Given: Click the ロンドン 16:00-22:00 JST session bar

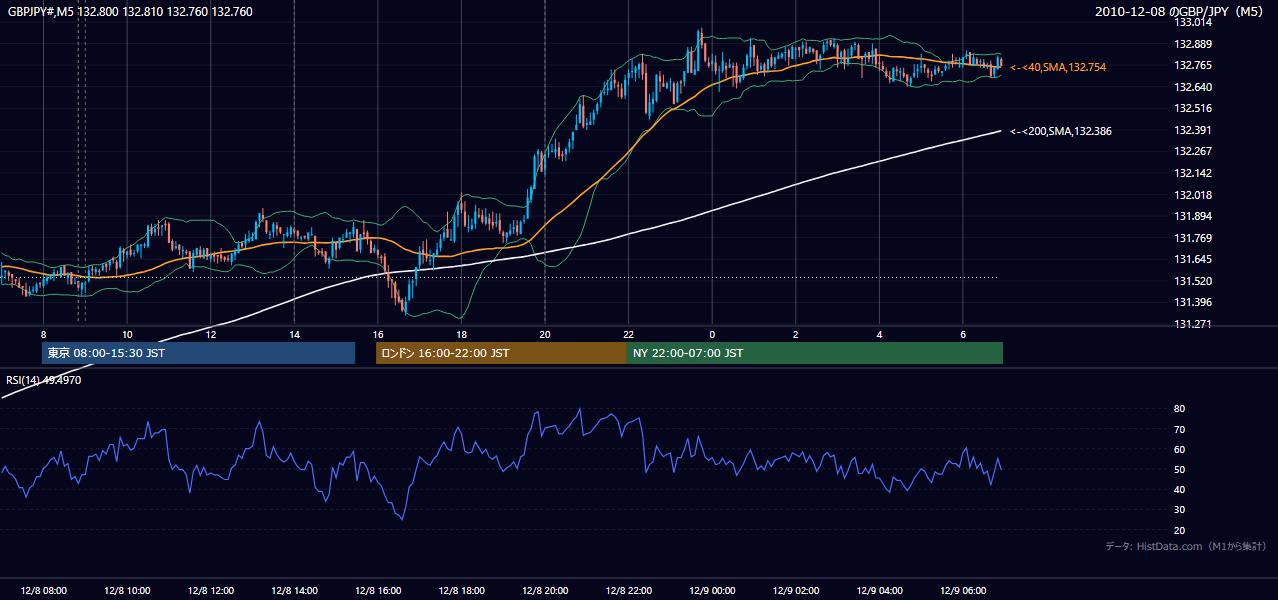Looking at the screenshot, I should 501,353.
